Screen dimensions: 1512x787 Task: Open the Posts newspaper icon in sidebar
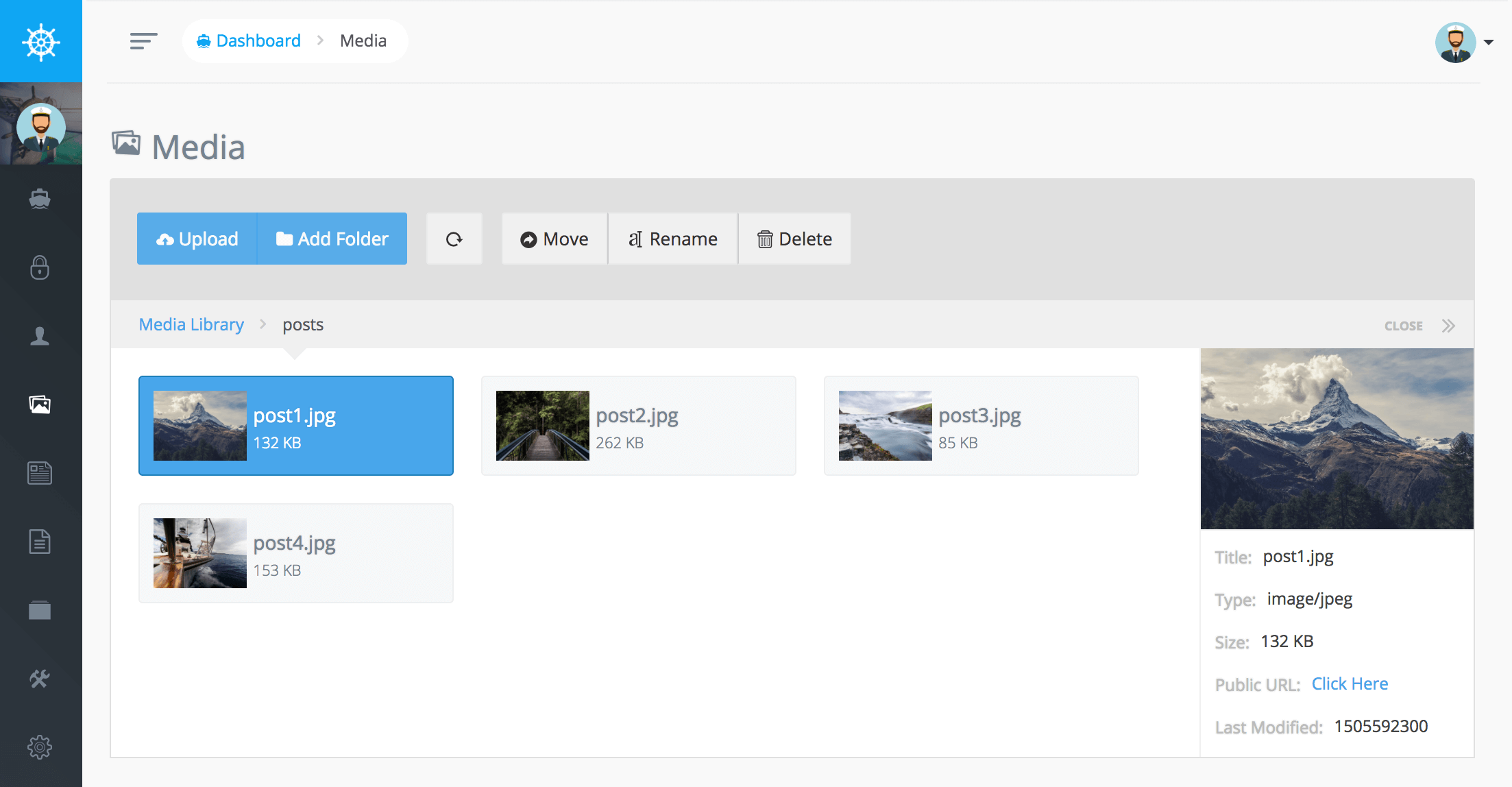[x=40, y=473]
